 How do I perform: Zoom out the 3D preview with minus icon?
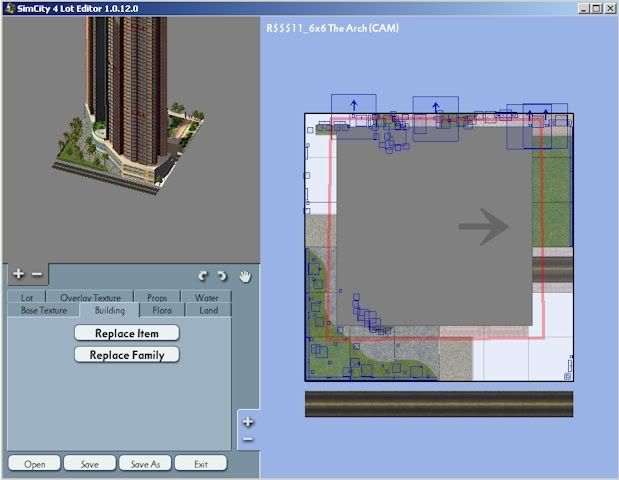tap(37, 274)
